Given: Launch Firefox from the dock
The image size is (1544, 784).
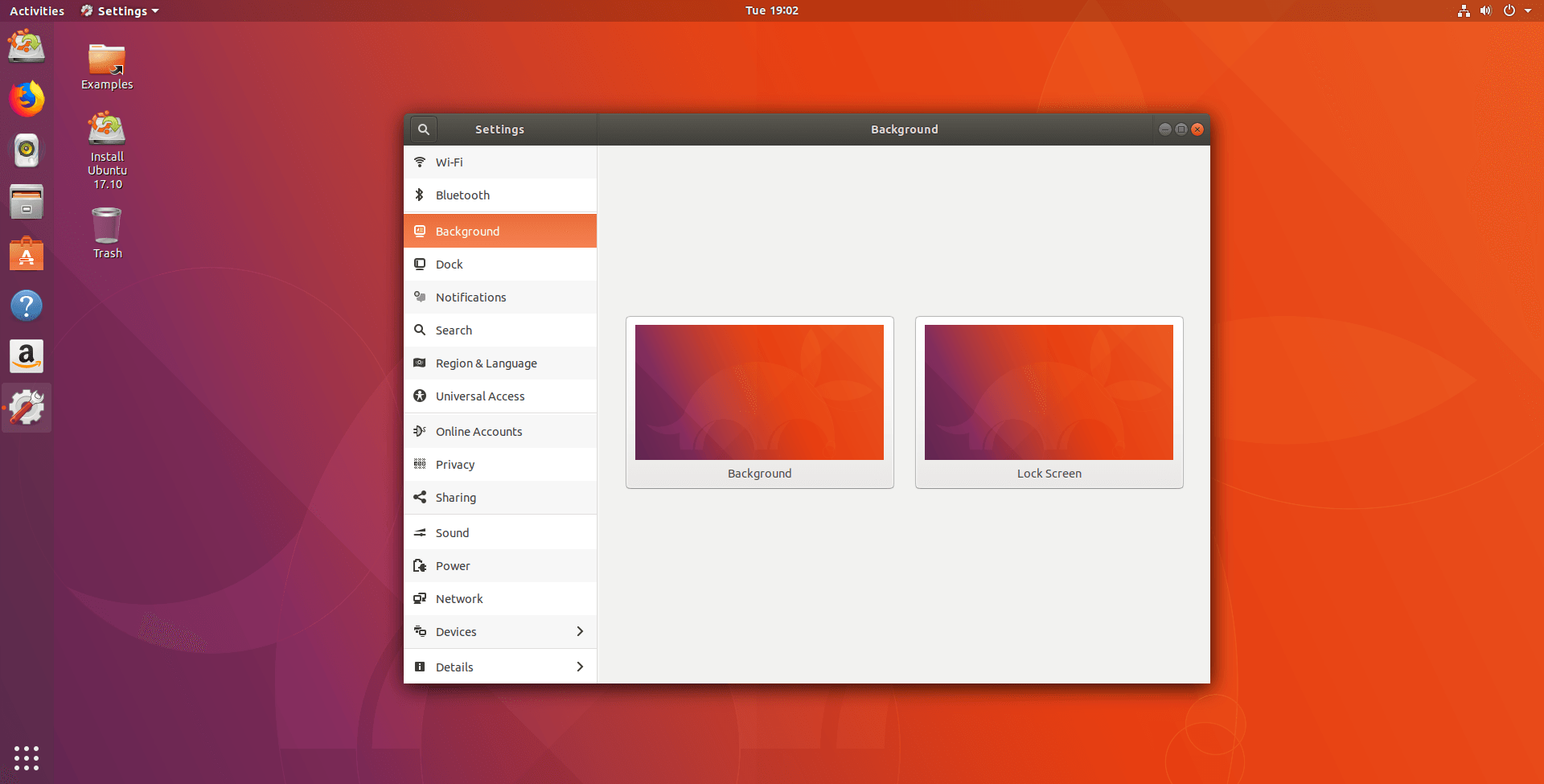Looking at the screenshot, I should point(27,98).
